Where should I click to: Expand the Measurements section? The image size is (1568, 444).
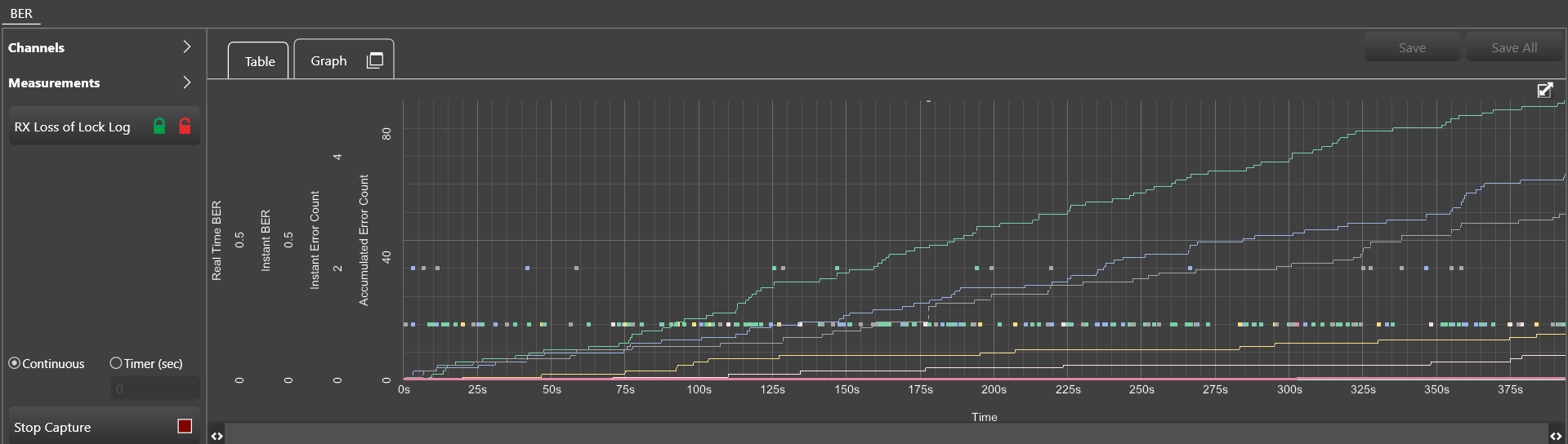101,82
